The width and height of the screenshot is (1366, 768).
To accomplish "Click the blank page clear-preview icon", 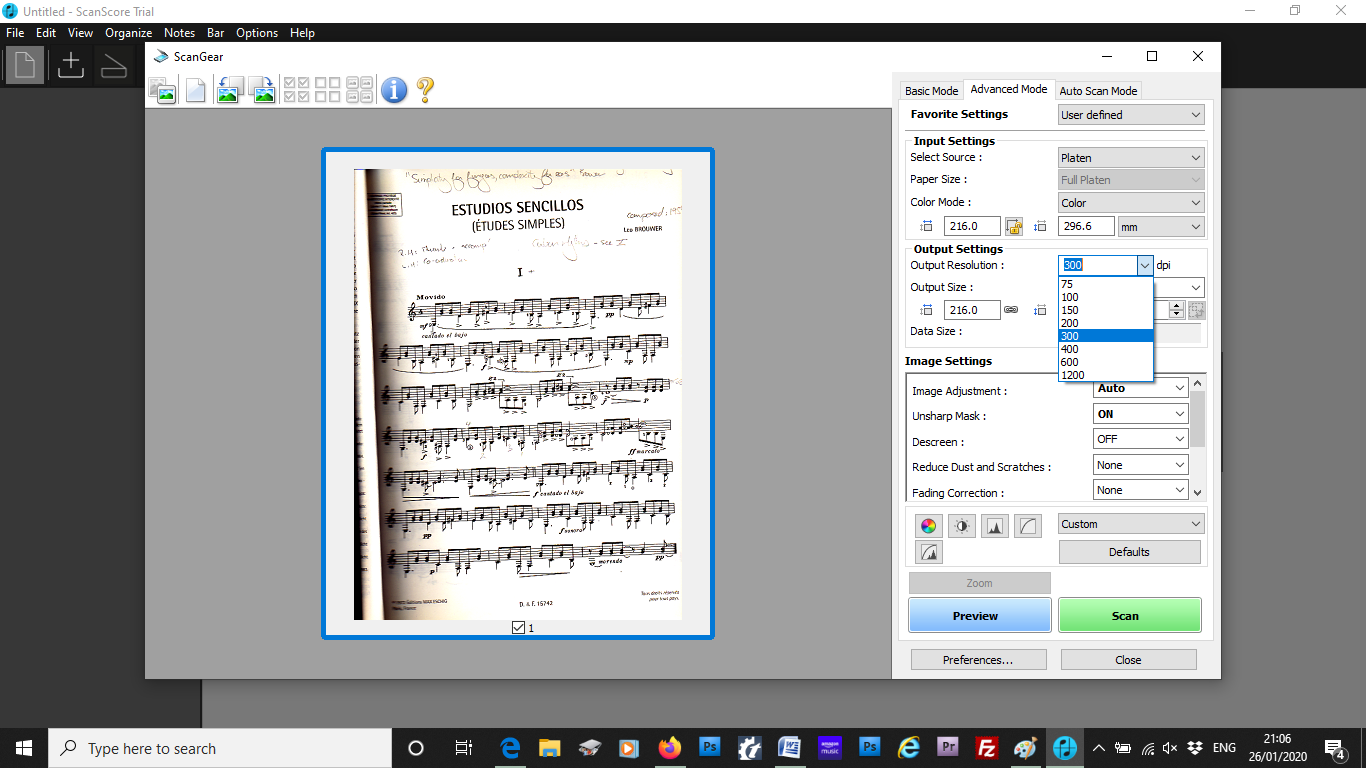I will coord(196,90).
